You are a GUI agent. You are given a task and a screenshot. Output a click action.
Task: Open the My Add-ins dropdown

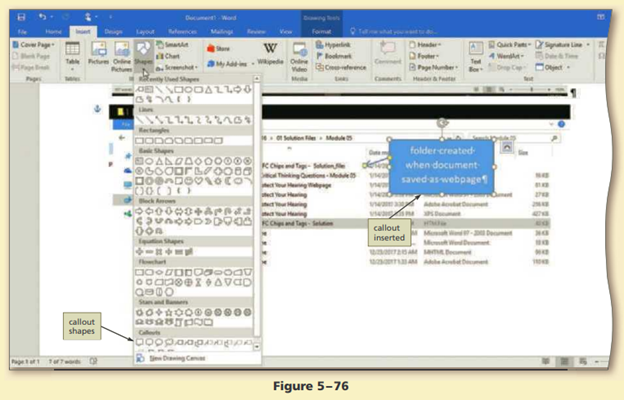230,64
